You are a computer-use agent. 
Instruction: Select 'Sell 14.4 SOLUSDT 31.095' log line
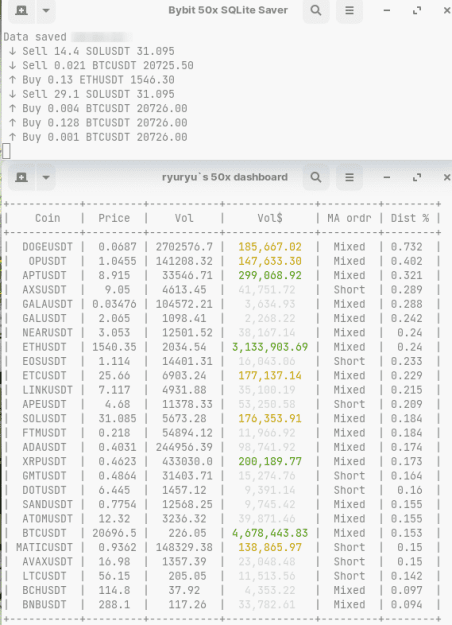[x=92, y=51]
